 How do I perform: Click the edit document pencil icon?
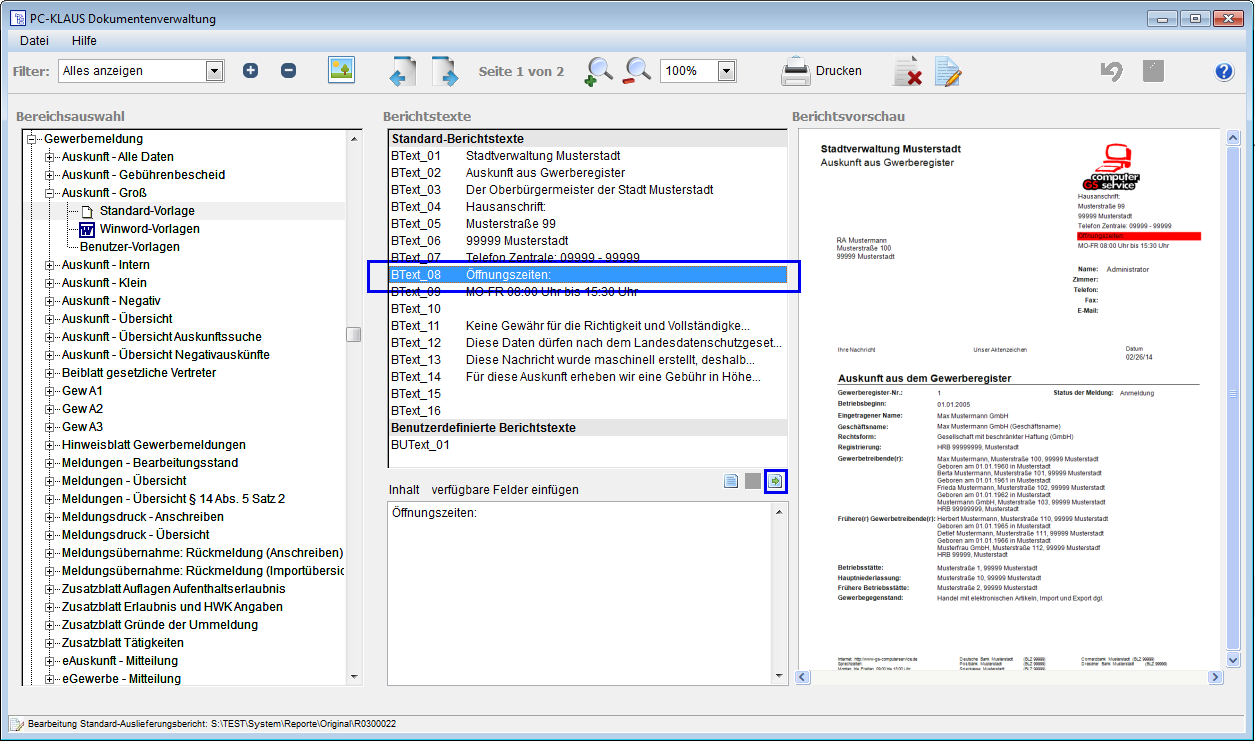tap(947, 71)
